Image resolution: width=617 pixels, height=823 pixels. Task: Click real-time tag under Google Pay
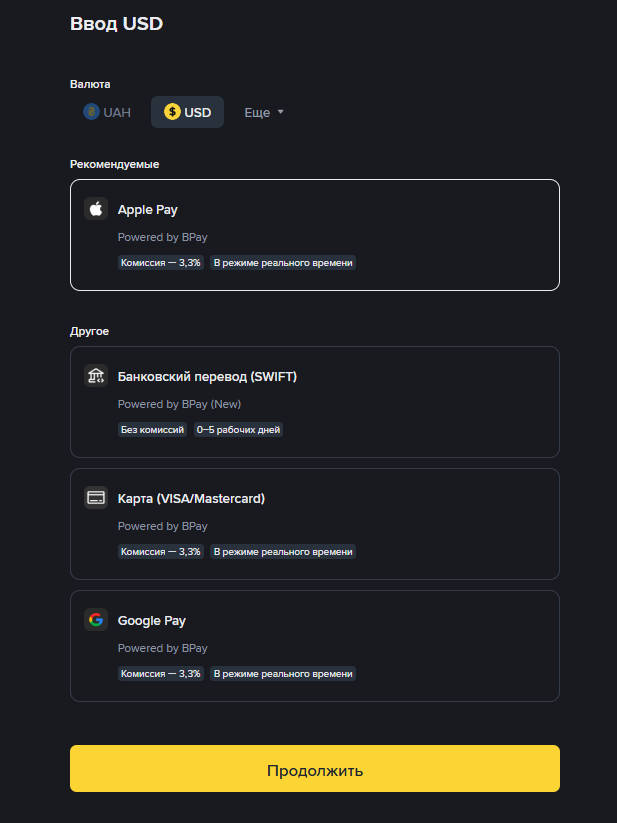point(283,673)
